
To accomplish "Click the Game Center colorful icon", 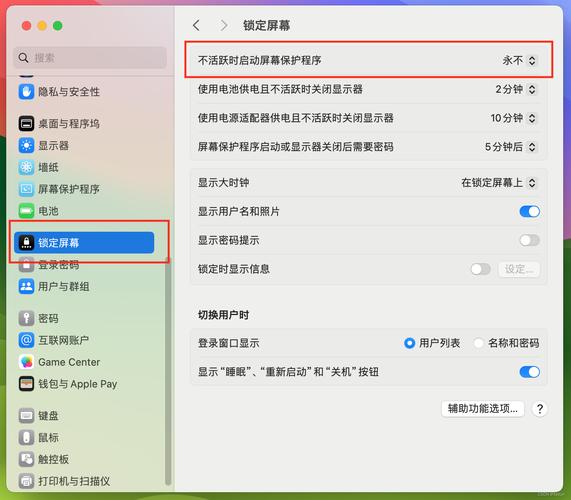I will (26, 362).
